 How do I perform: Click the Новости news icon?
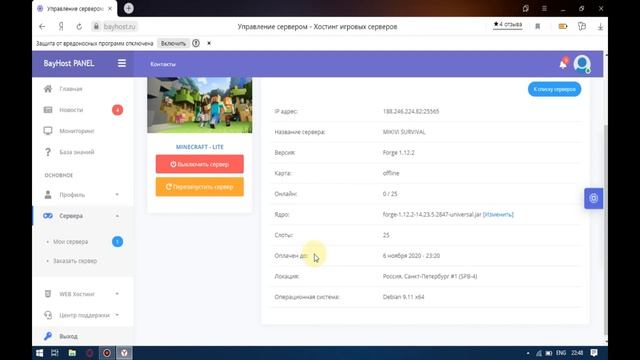coord(48,110)
